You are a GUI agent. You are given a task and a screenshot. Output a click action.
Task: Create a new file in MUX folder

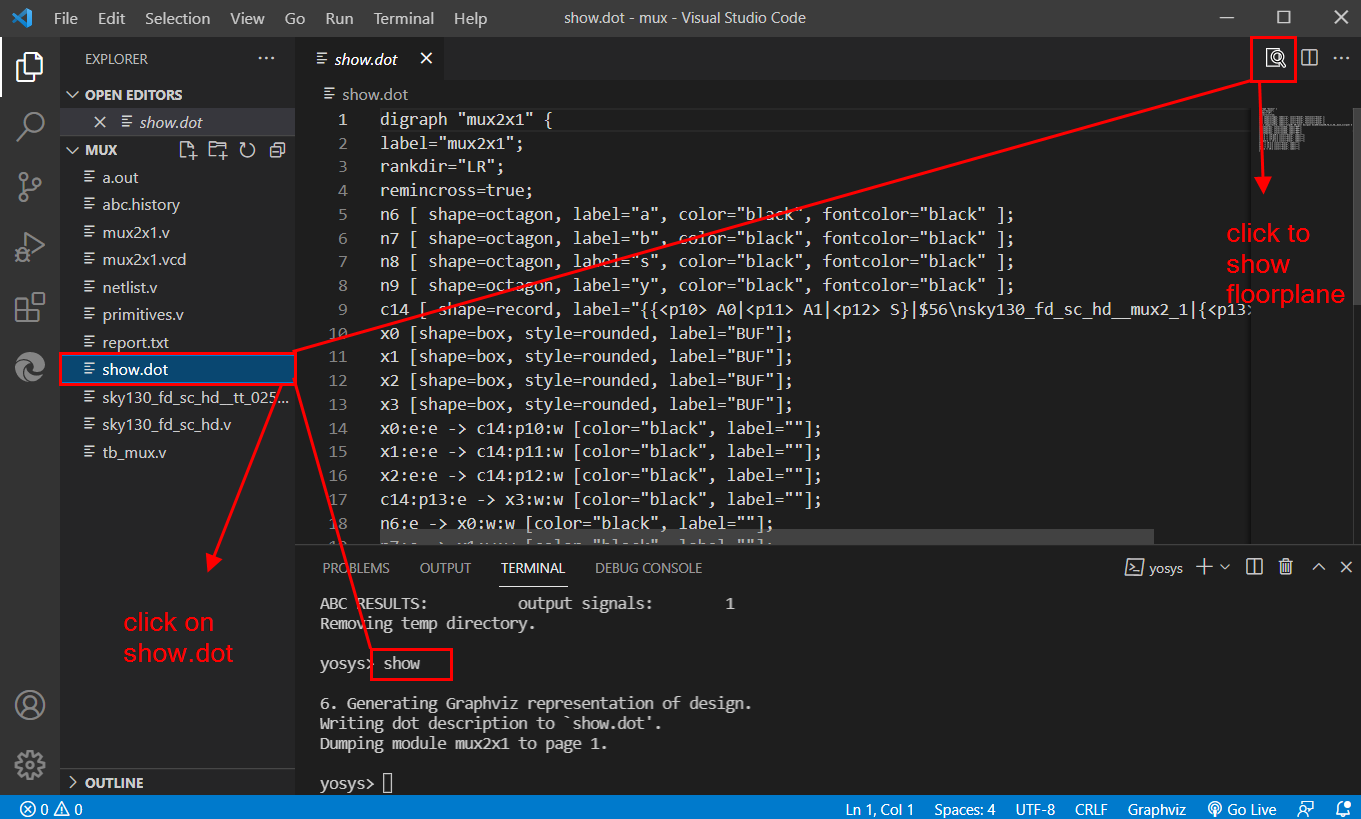click(187, 150)
